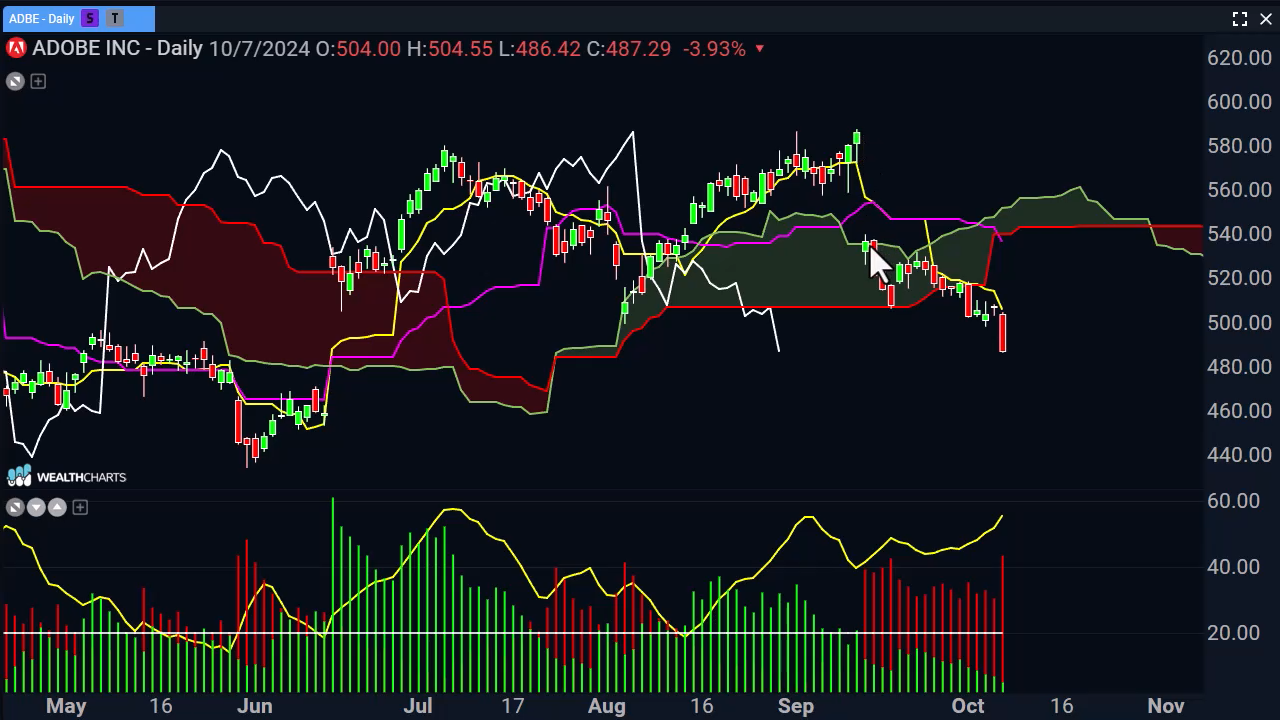Click the purple S badge on tab
This screenshot has height=720, width=1280.
[x=90, y=18]
